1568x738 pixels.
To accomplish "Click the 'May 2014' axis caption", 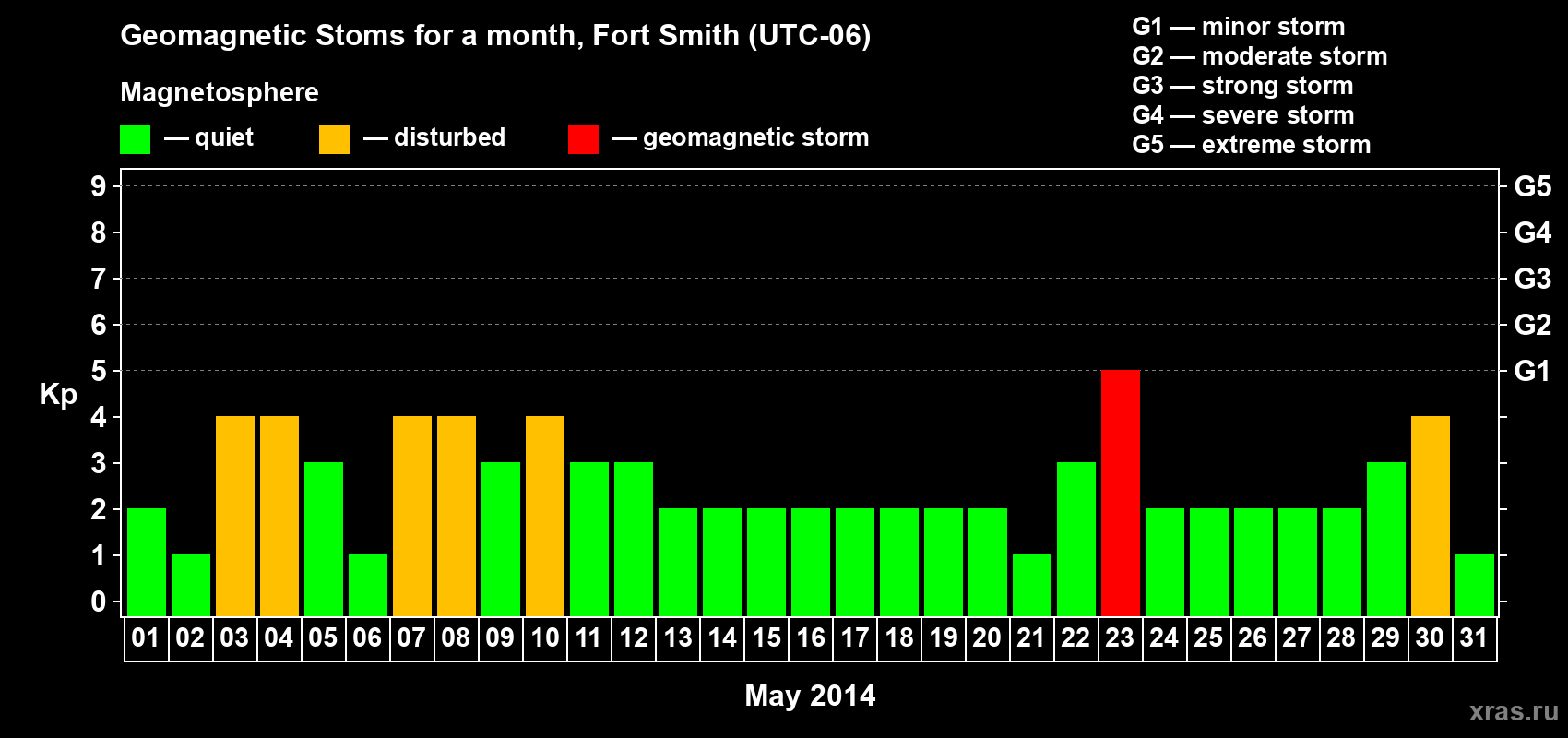I will pyautogui.click(x=810, y=696).
